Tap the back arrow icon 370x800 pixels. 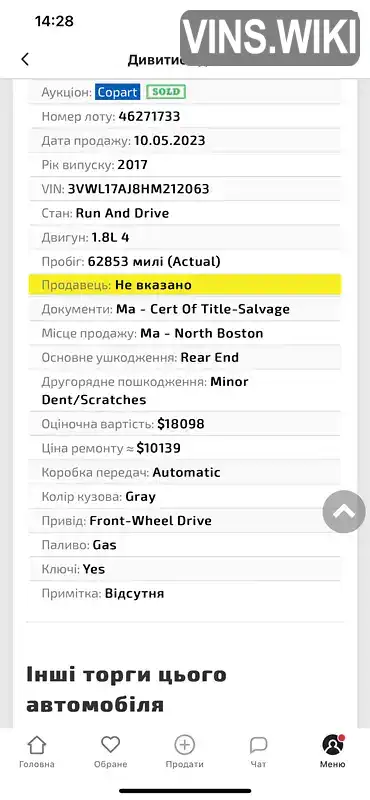(x=25, y=59)
